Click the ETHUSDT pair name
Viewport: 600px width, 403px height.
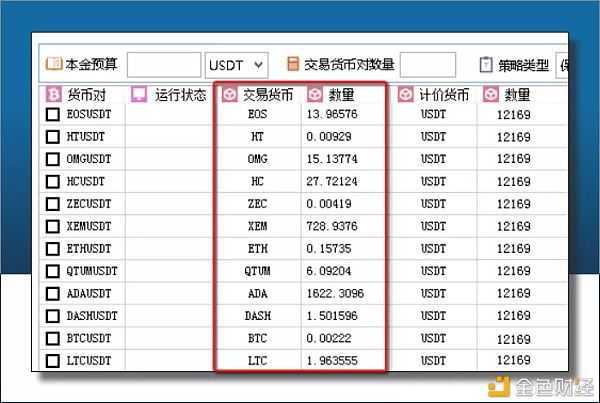(x=89, y=249)
